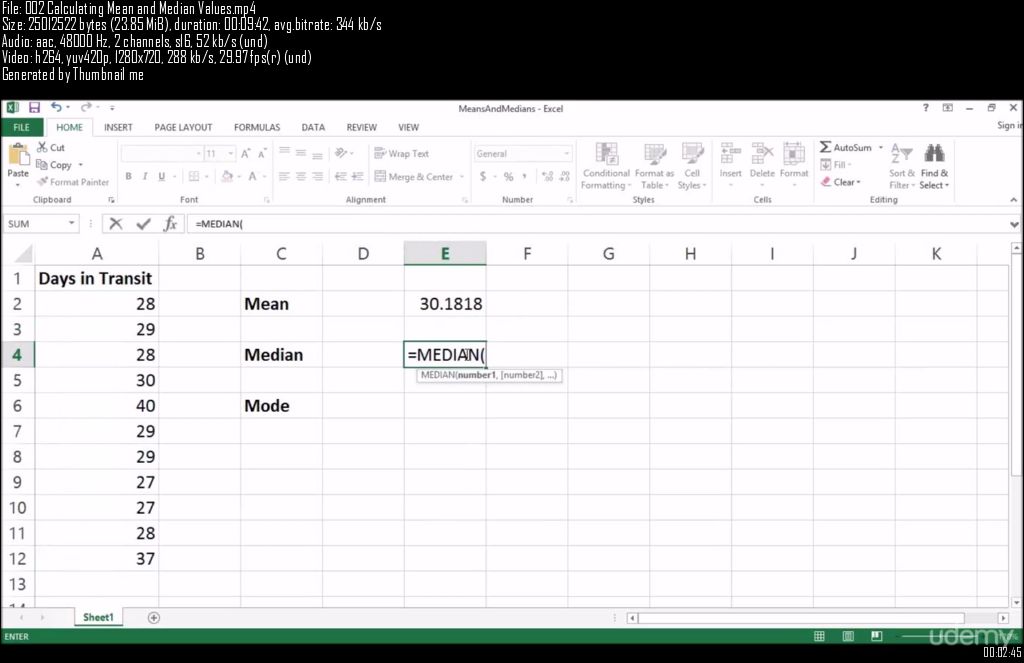Select cell E2 with 30.1818

(x=445, y=304)
